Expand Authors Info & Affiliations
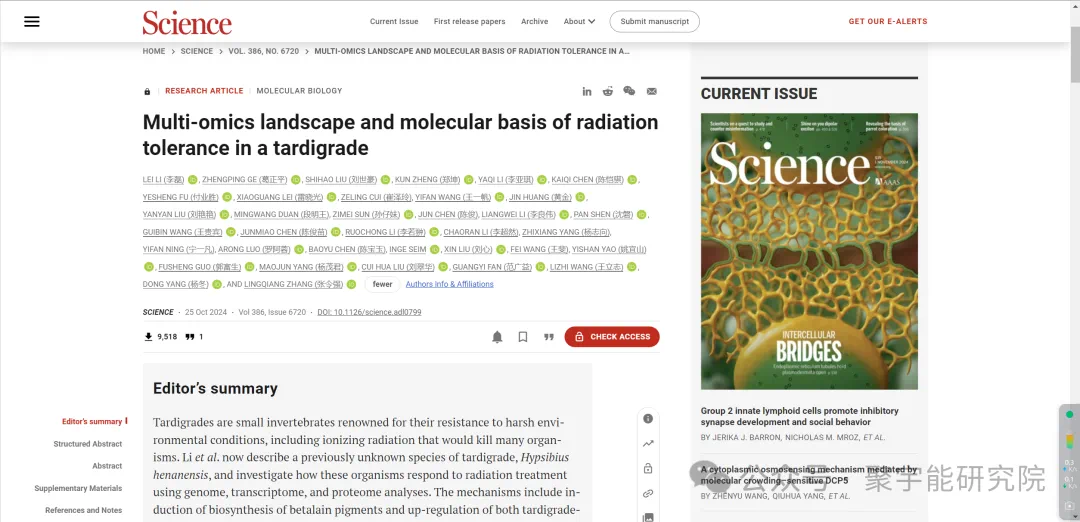The image size is (1080, 522). click(449, 284)
